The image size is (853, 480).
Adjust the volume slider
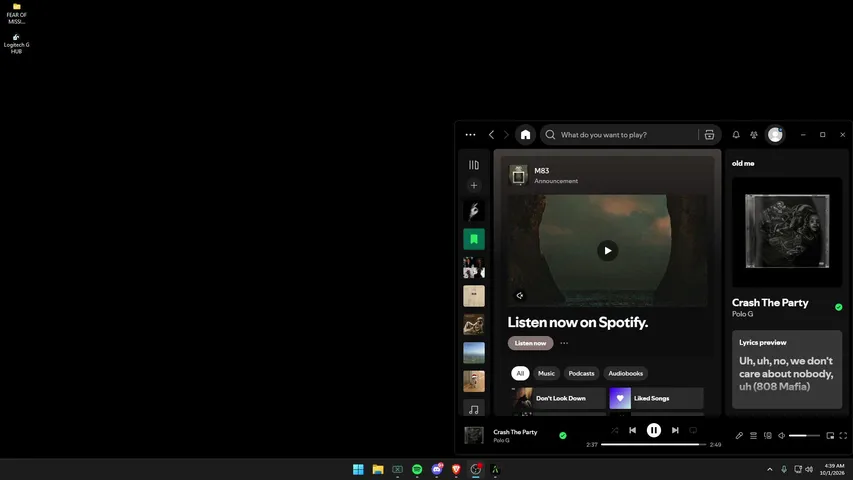805,435
